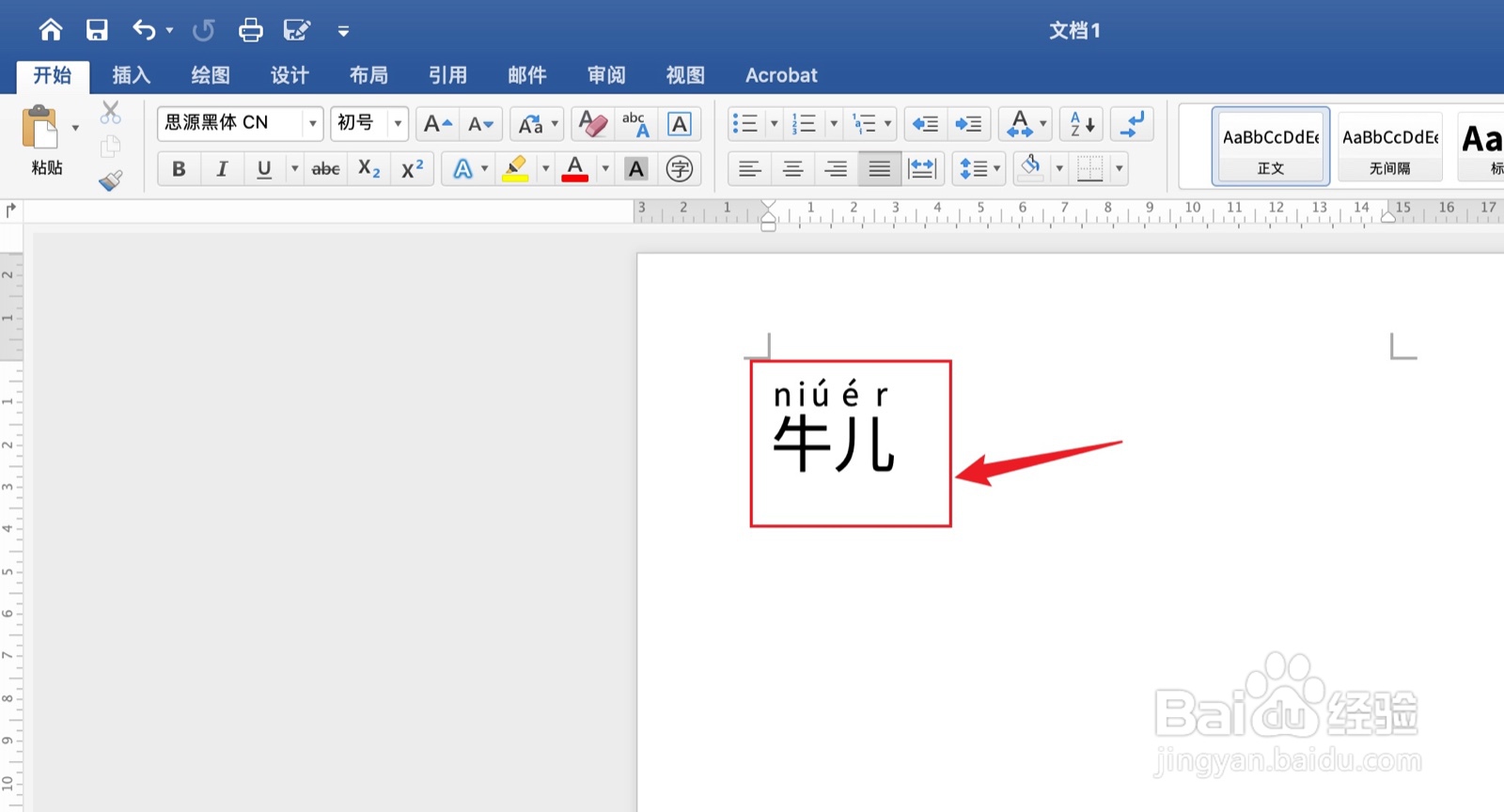Screen dimensions: 1504x812
Task: Apply distributed alignment
Action: [x=922, y=169]
